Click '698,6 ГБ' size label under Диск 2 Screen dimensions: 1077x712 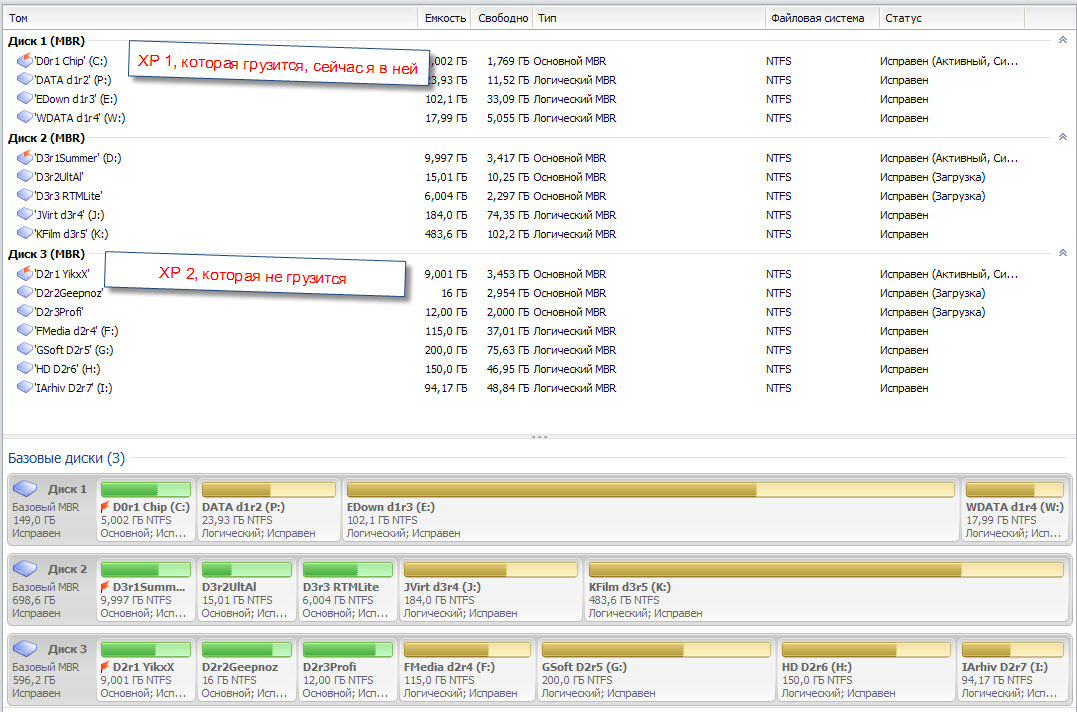pyautogui.click(x=34, y=600)
